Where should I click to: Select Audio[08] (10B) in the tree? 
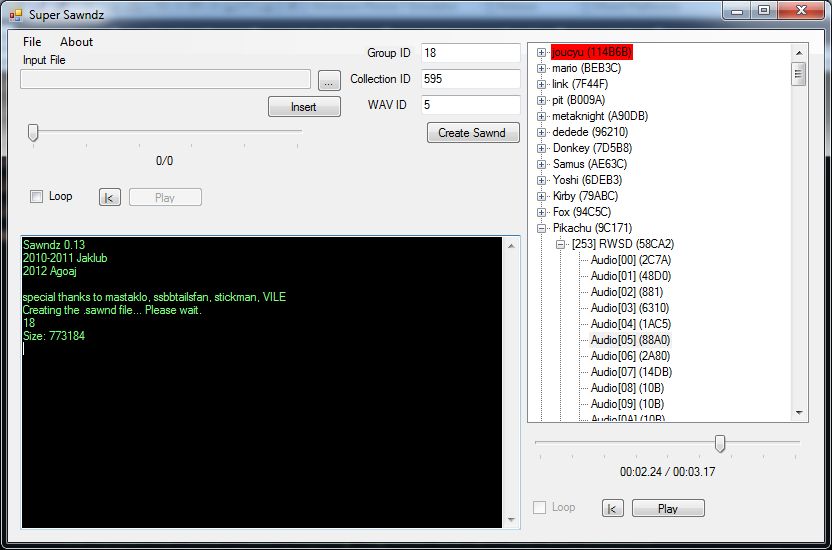pyautogui.click(x=627, y=388)
